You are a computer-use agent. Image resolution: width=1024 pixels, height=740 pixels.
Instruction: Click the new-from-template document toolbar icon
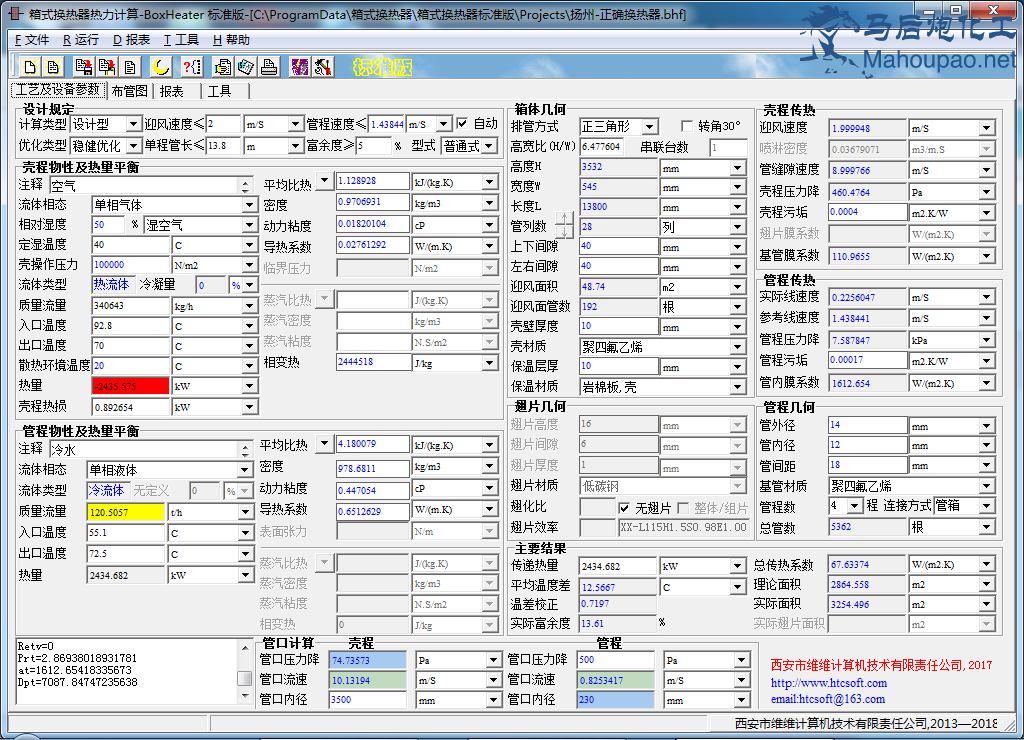point(53,67)
